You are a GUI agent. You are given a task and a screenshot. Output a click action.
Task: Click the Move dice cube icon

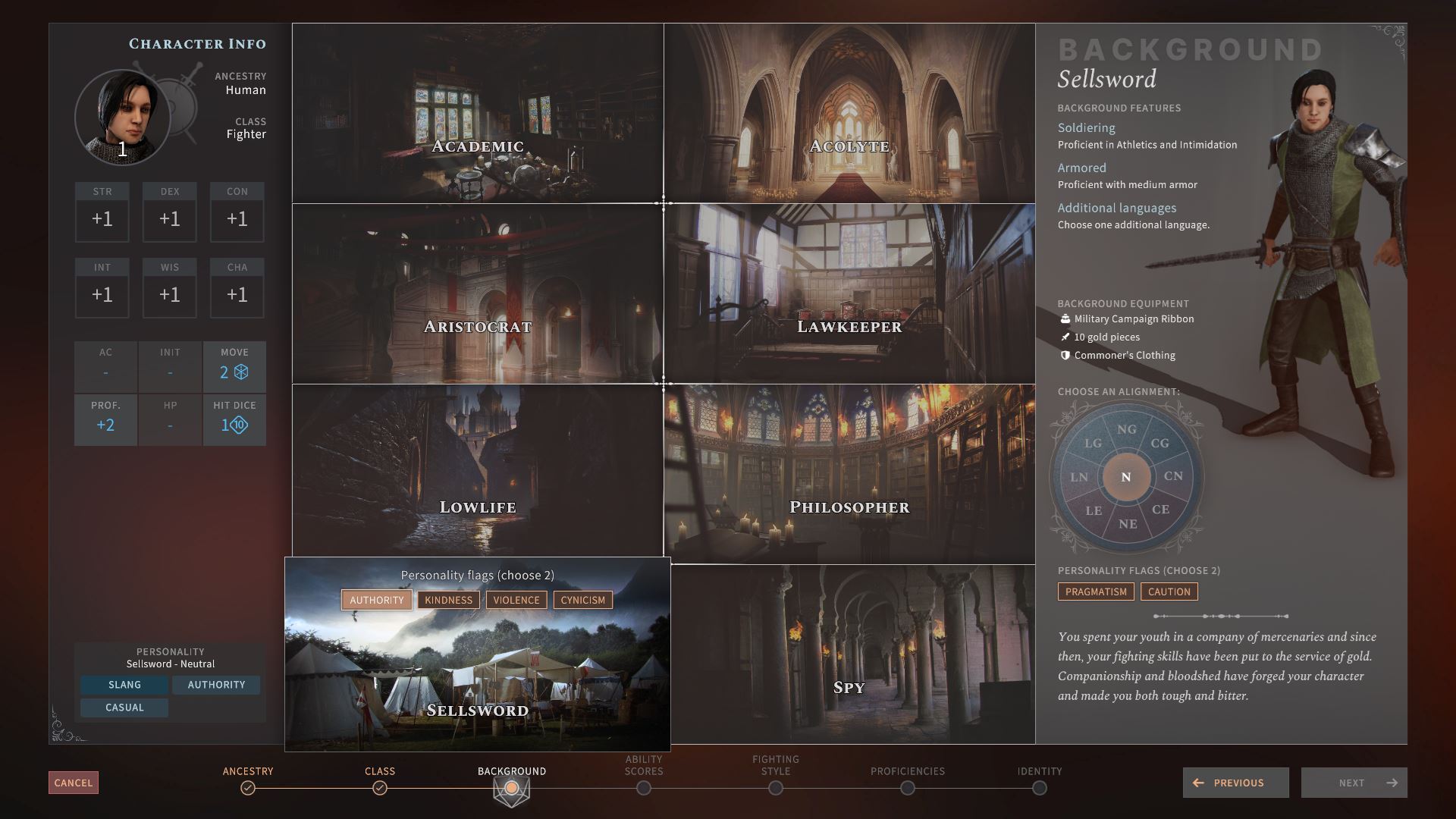point(241,372)
